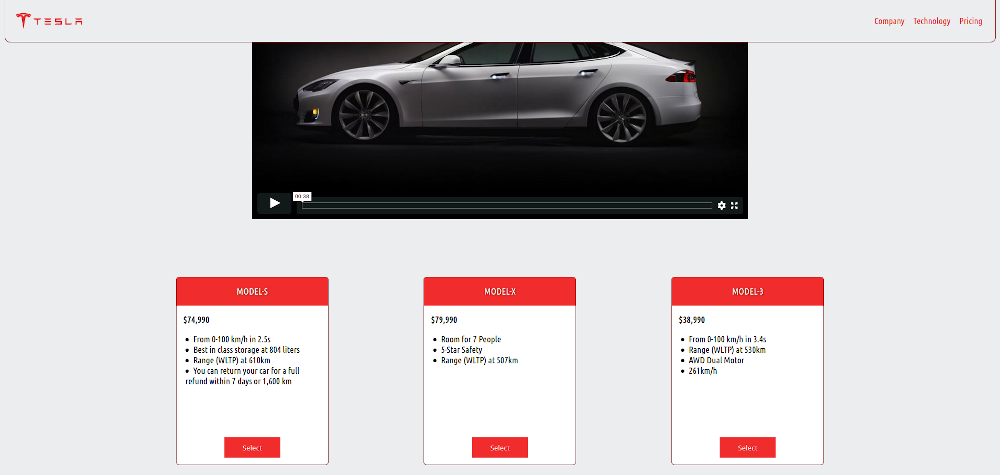Click the MODEL-S card header

[253, 291]
